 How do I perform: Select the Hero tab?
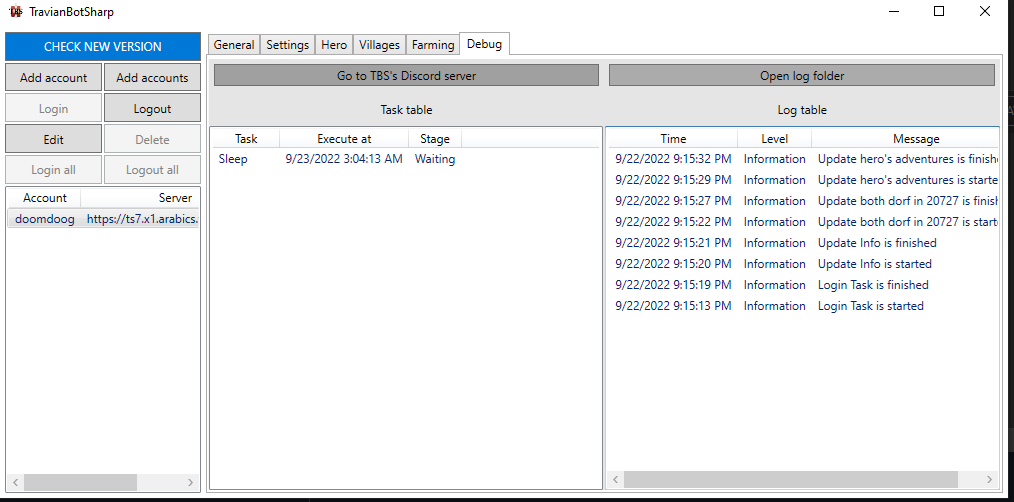[334, 45]
